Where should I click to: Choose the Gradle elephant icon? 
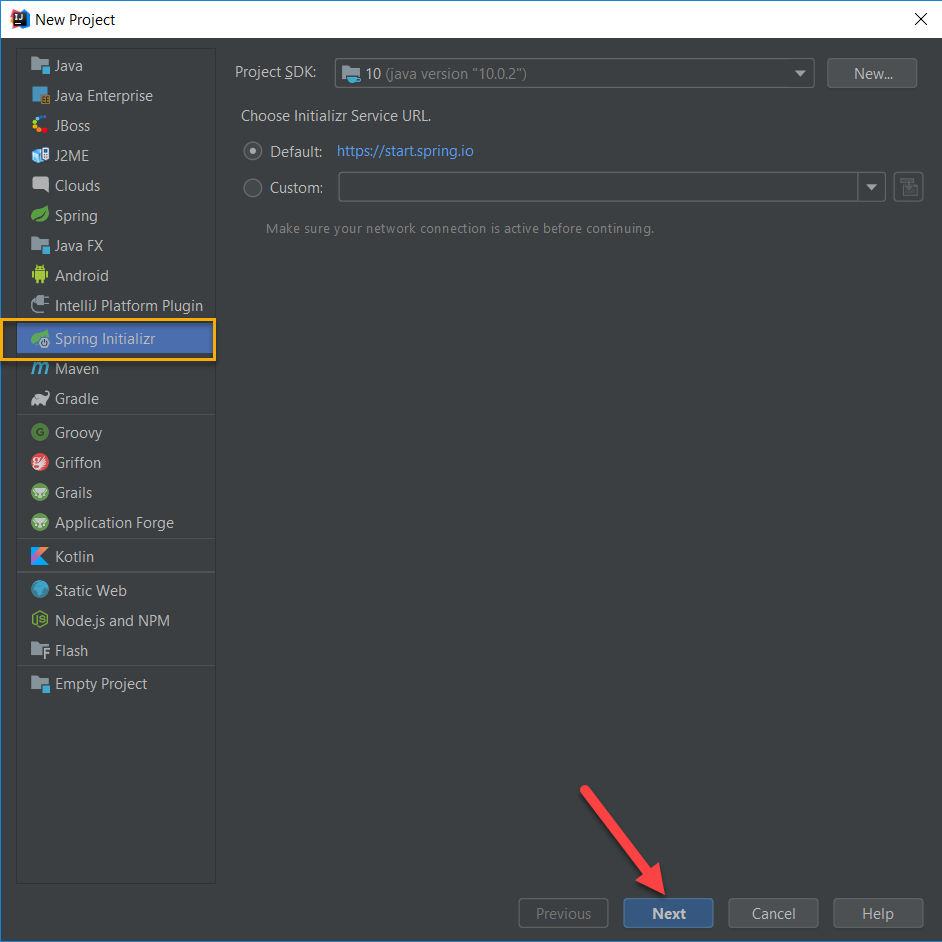tap(40, 398)
